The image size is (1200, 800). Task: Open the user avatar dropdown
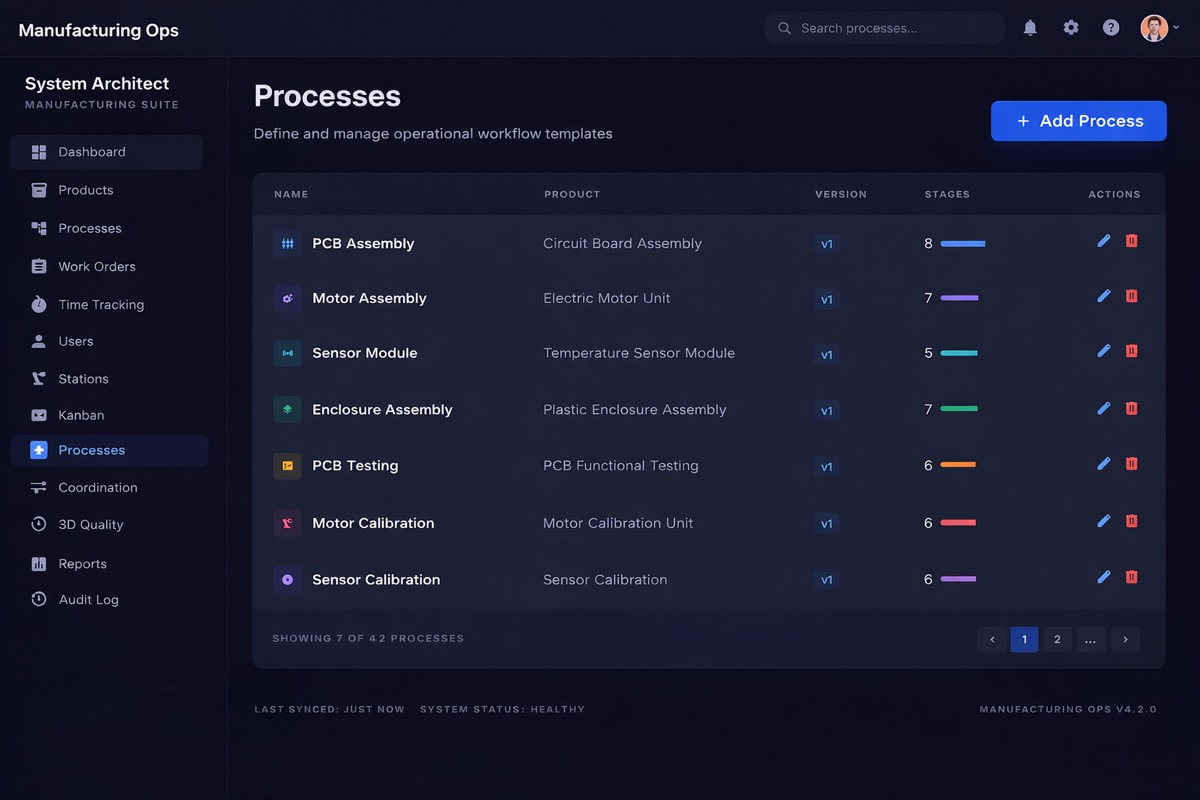click(1155, 27)
